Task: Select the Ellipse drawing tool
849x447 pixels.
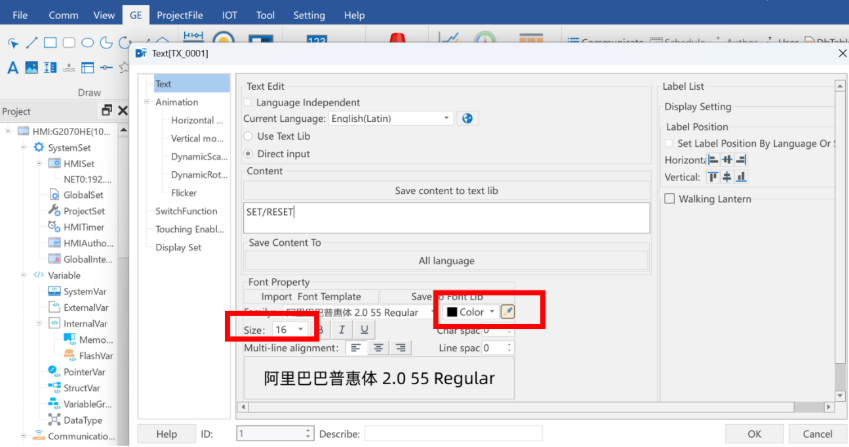Action: pos(87,43)
